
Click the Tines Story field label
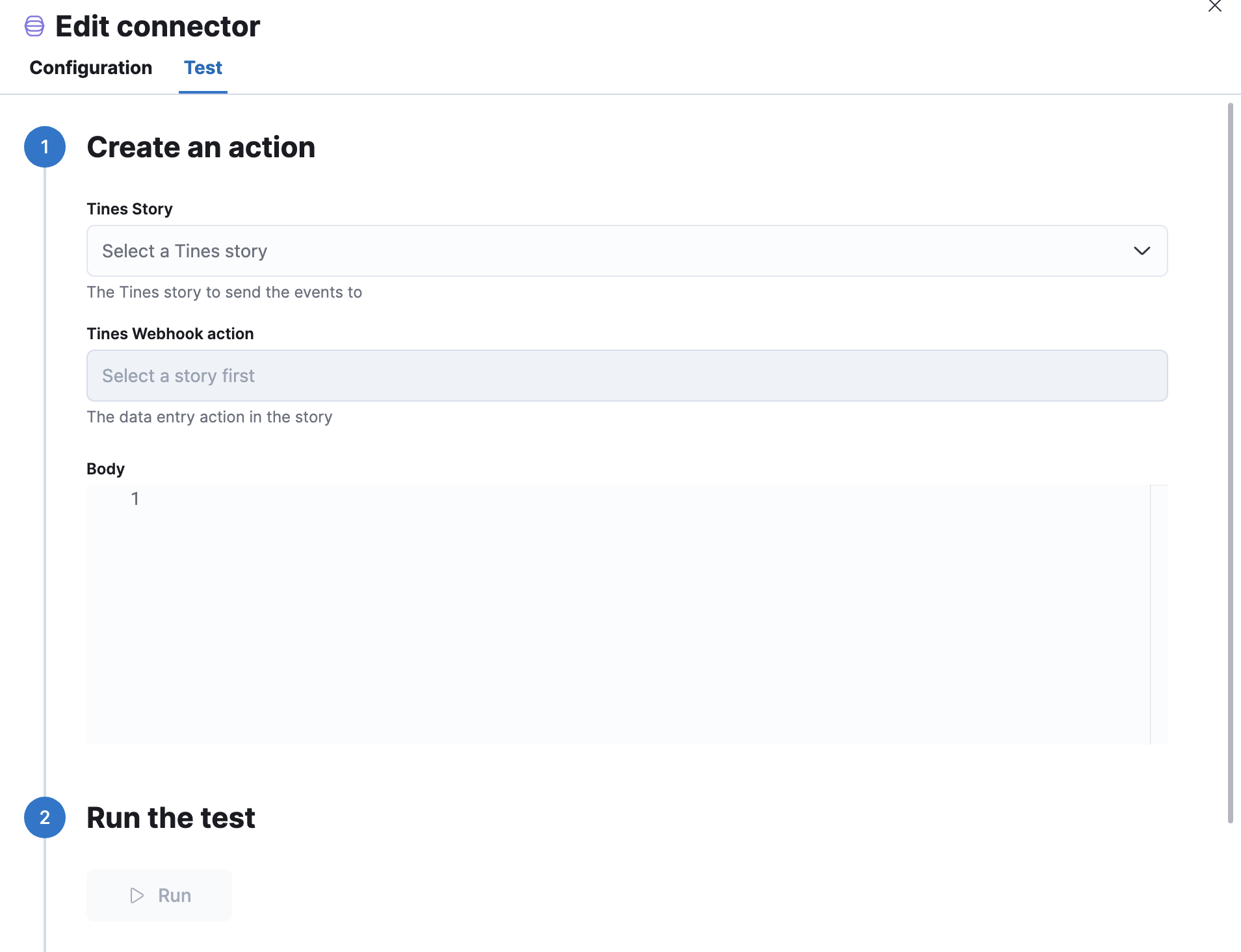tap(130, 209)
